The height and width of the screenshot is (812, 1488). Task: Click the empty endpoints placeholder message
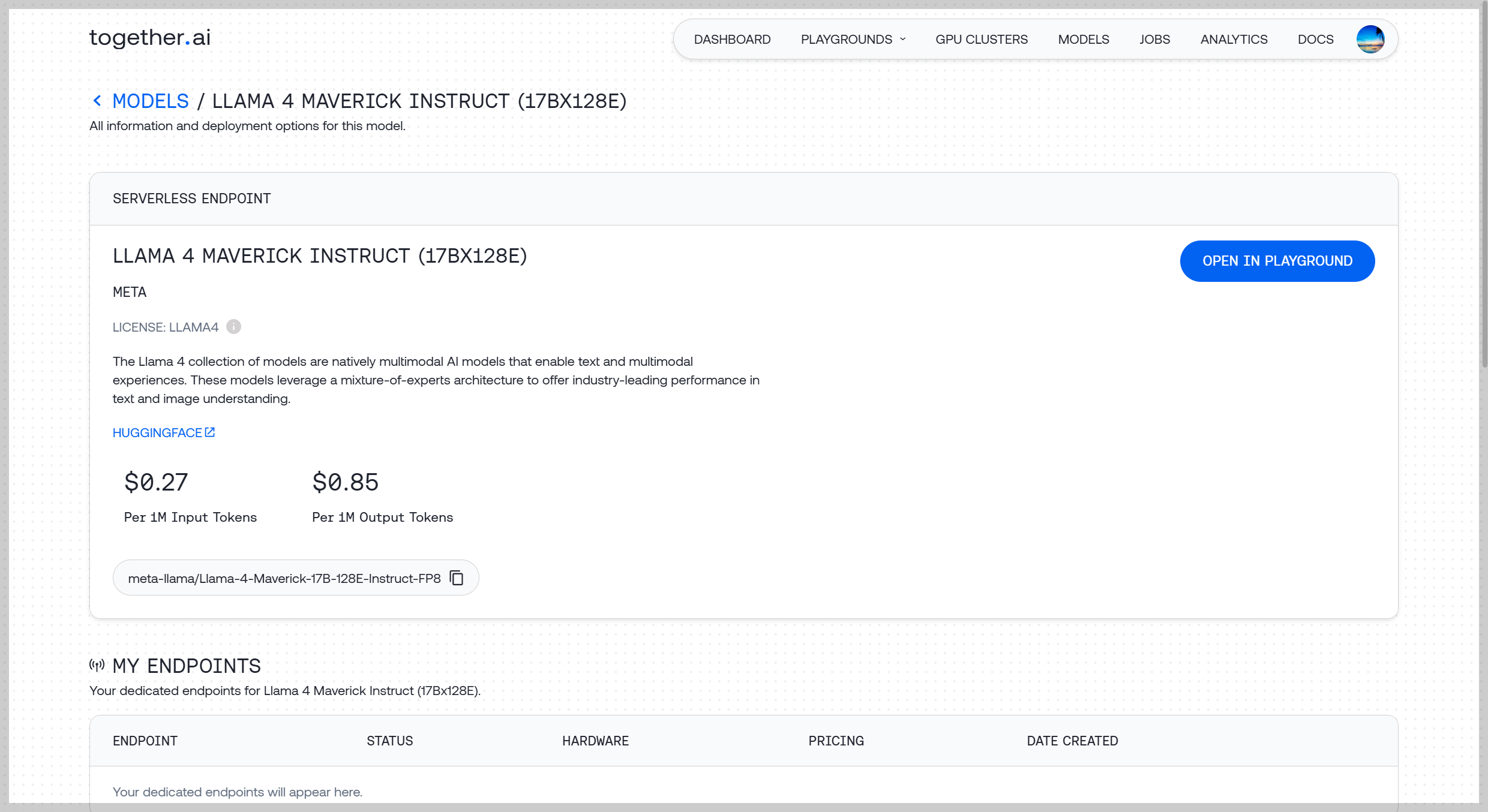pyautogui.click(x=238, y=792)
